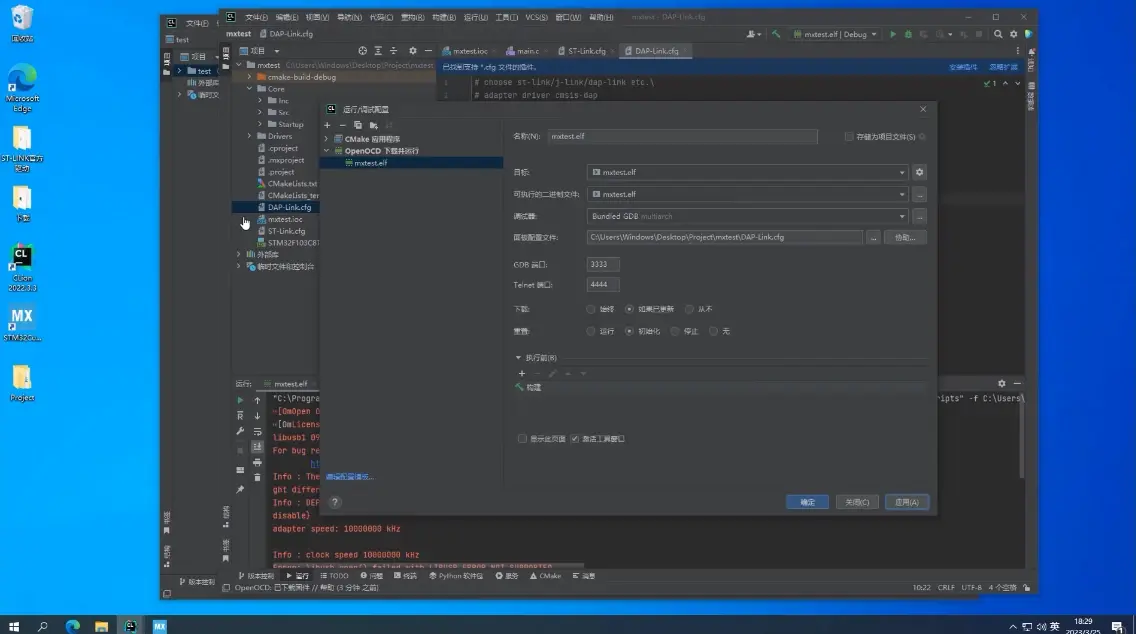Select the 始终 download radio option
1136x634 pixels.
pos(591,309)
